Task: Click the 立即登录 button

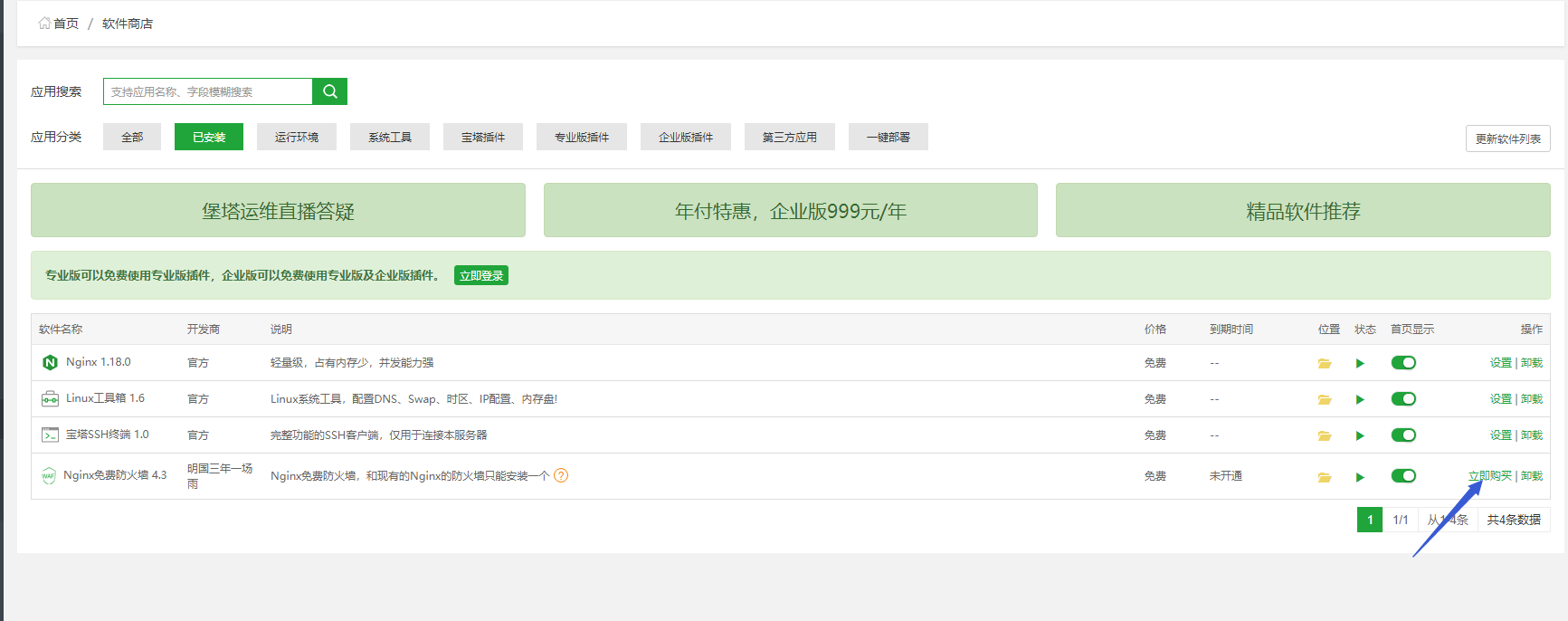Action: point(481,275)
